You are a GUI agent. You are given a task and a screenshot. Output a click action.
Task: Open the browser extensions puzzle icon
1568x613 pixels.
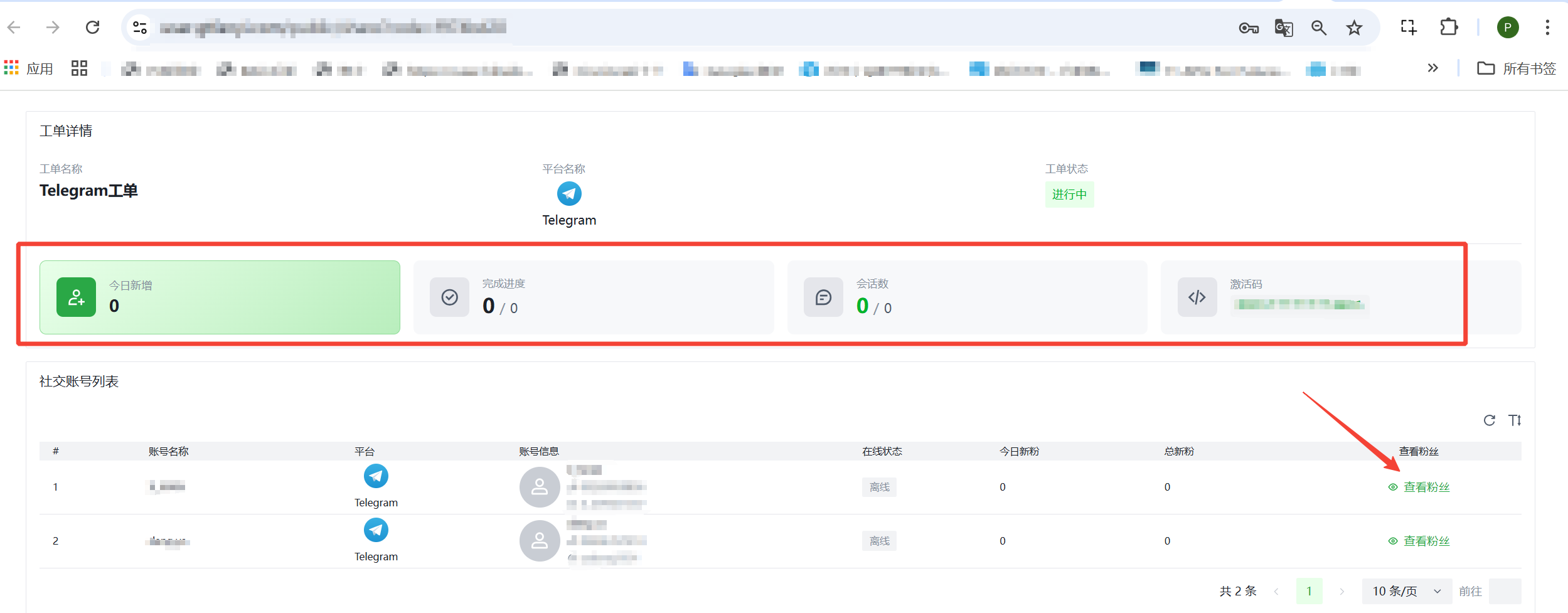pyautogui.click(x=1449, y=28)
